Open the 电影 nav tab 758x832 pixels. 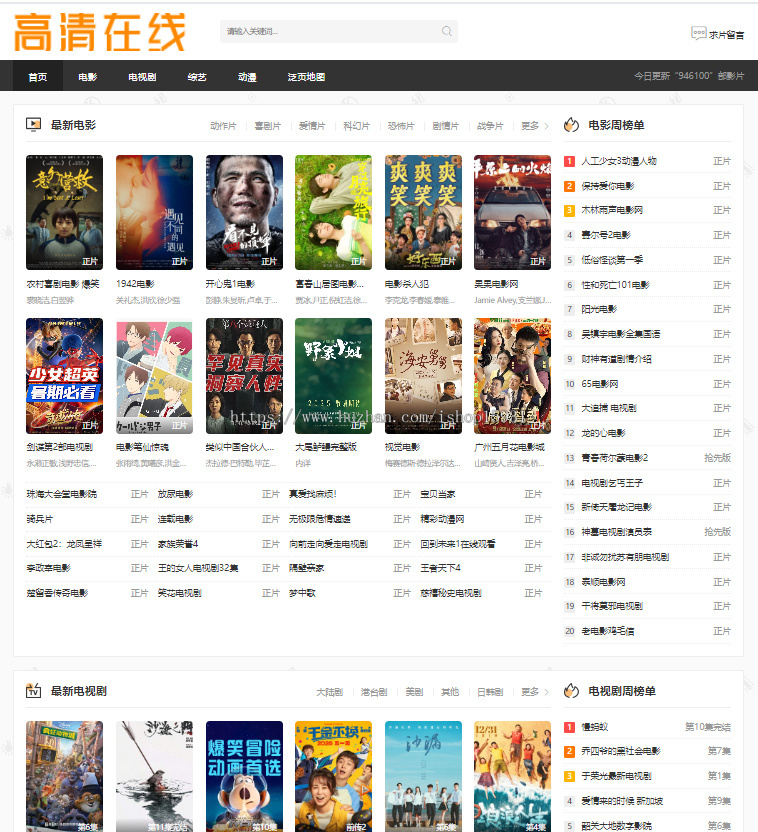(x=88, y=77)
